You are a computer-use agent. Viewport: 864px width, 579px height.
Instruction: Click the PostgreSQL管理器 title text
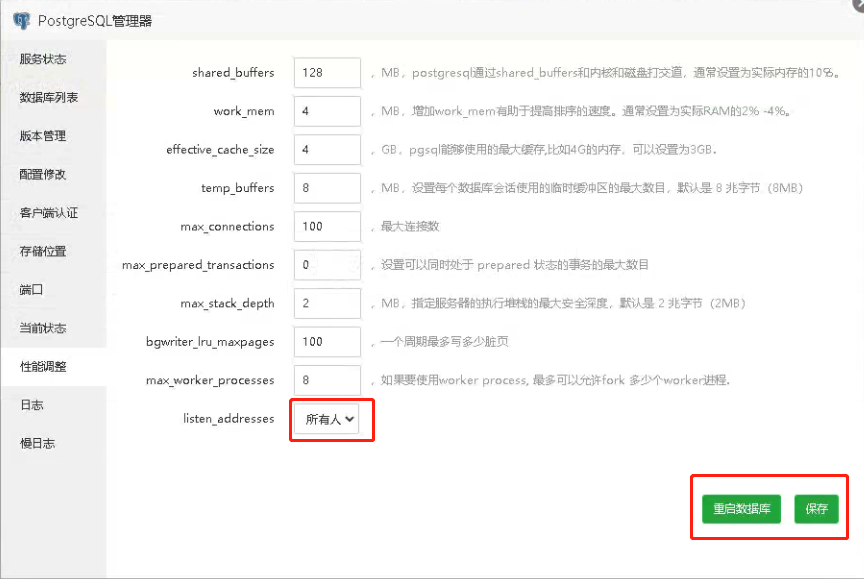coord(95,21)
